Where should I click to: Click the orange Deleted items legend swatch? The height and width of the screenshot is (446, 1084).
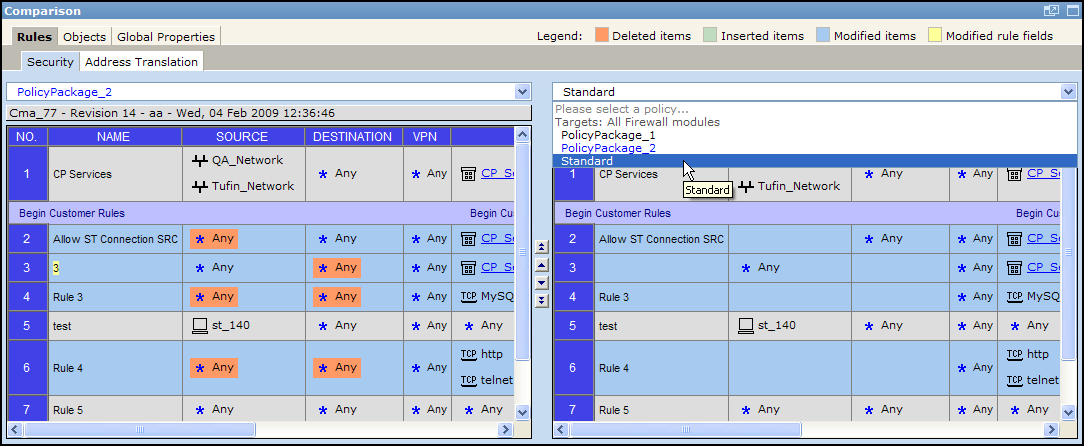click(x=600, y=36)
